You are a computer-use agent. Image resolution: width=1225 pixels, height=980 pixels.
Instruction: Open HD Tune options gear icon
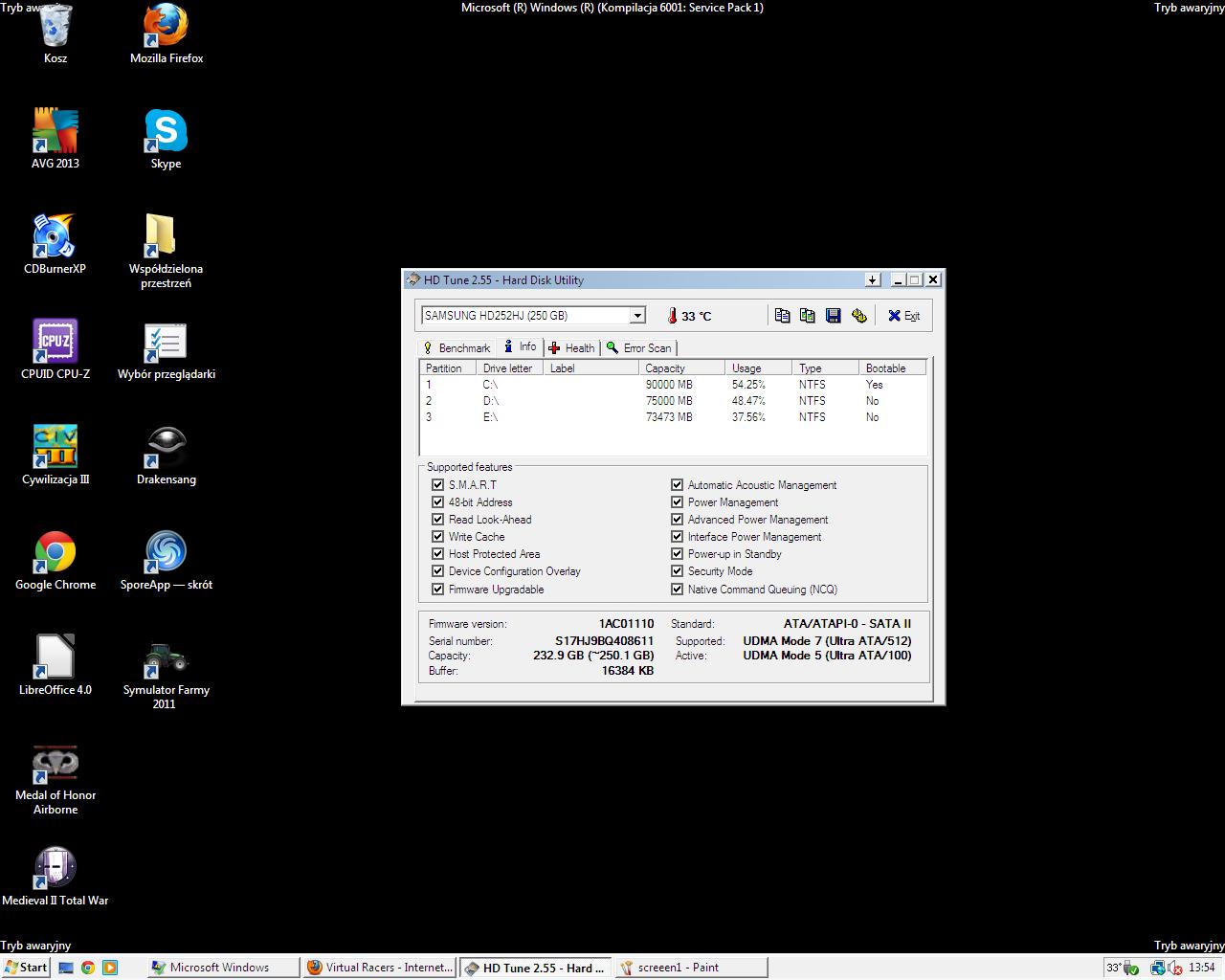[x=859, y=316]
